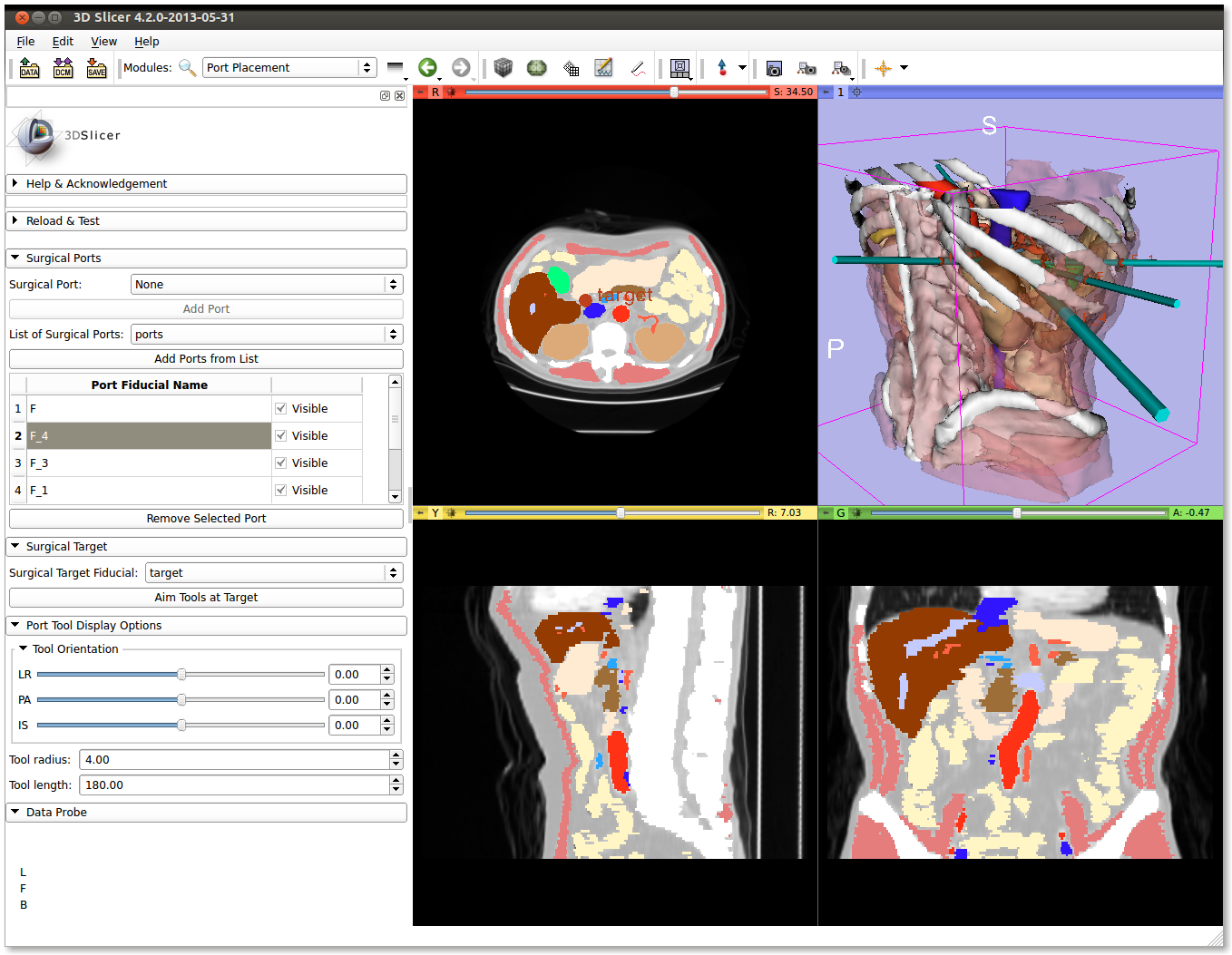Open the View menu
Screen dimensions: 1232x955
click(103, 42)
